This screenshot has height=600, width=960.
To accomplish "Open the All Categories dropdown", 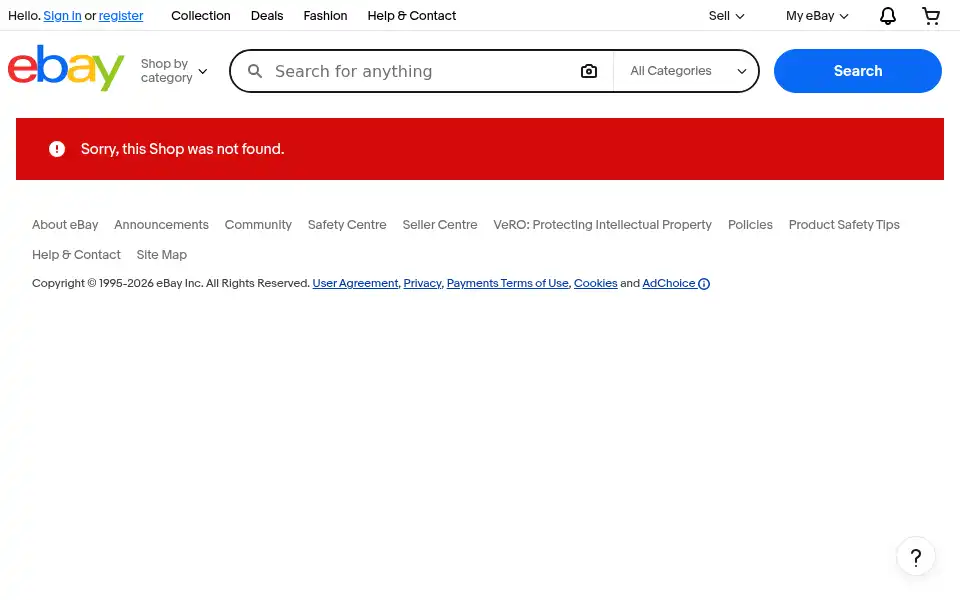I will click(x=688, y=71).
